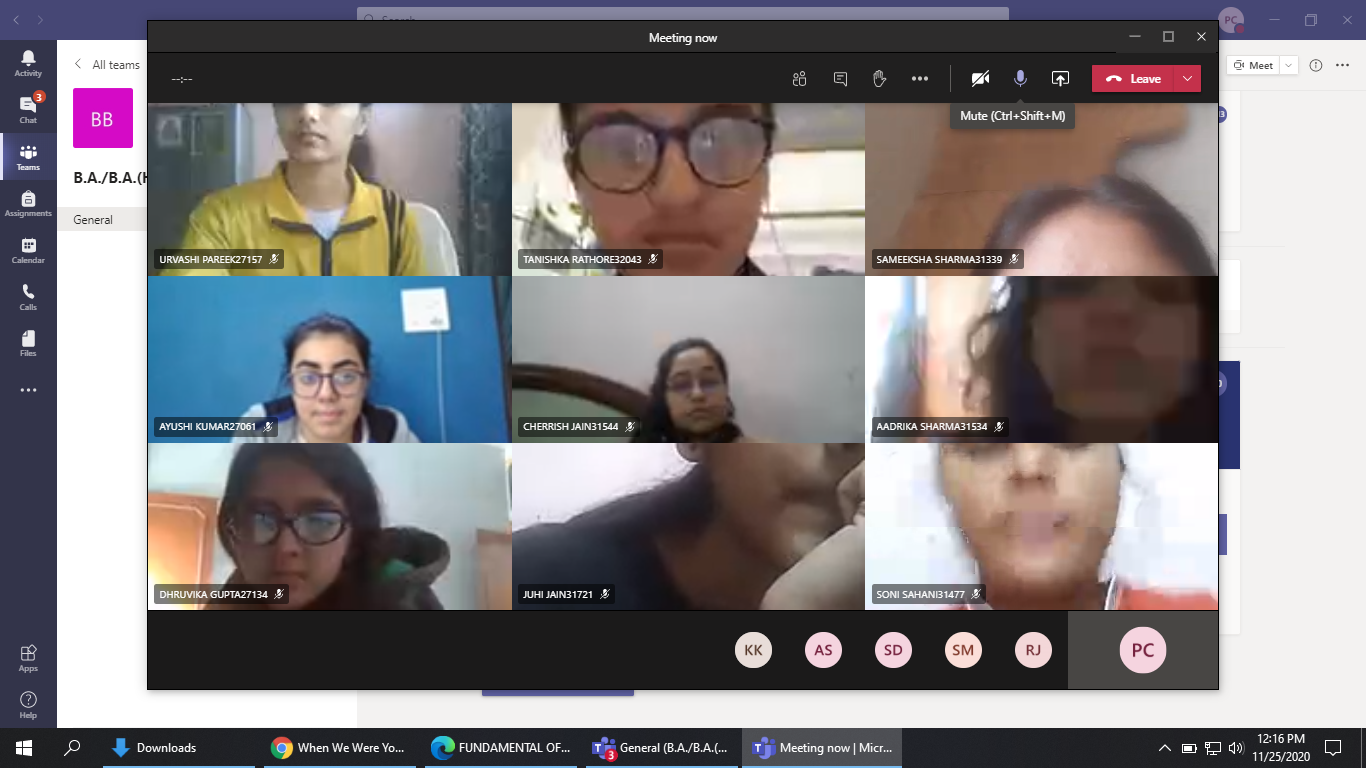Click the raise hand icon
Image resolution: width=1366 pixels, height=768 pixels.
[x=879, y=79]
